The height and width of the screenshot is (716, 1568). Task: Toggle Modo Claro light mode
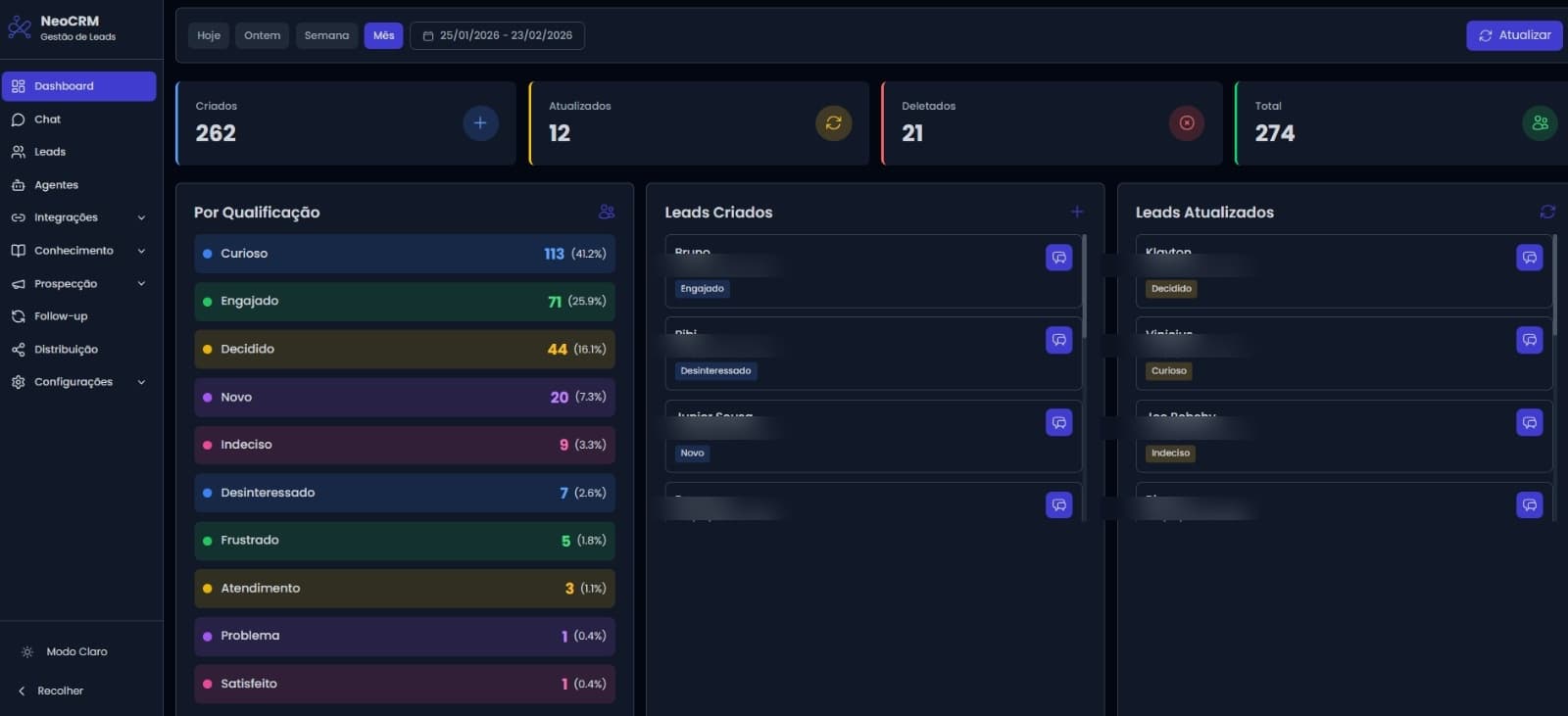click(65, 651)
